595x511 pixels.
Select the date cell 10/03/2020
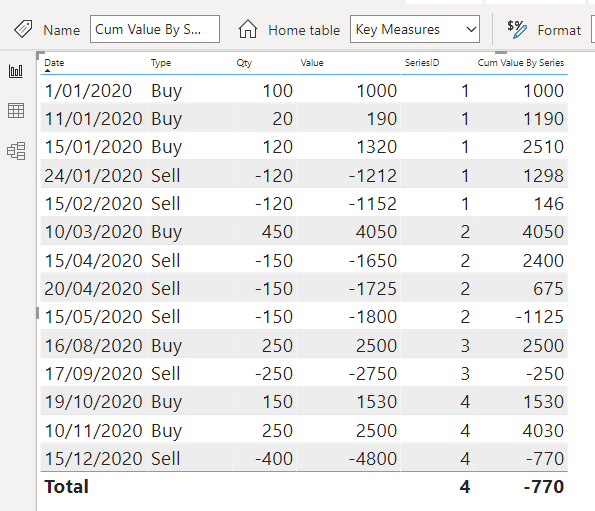pyautogui.click(x=93, y=232)
